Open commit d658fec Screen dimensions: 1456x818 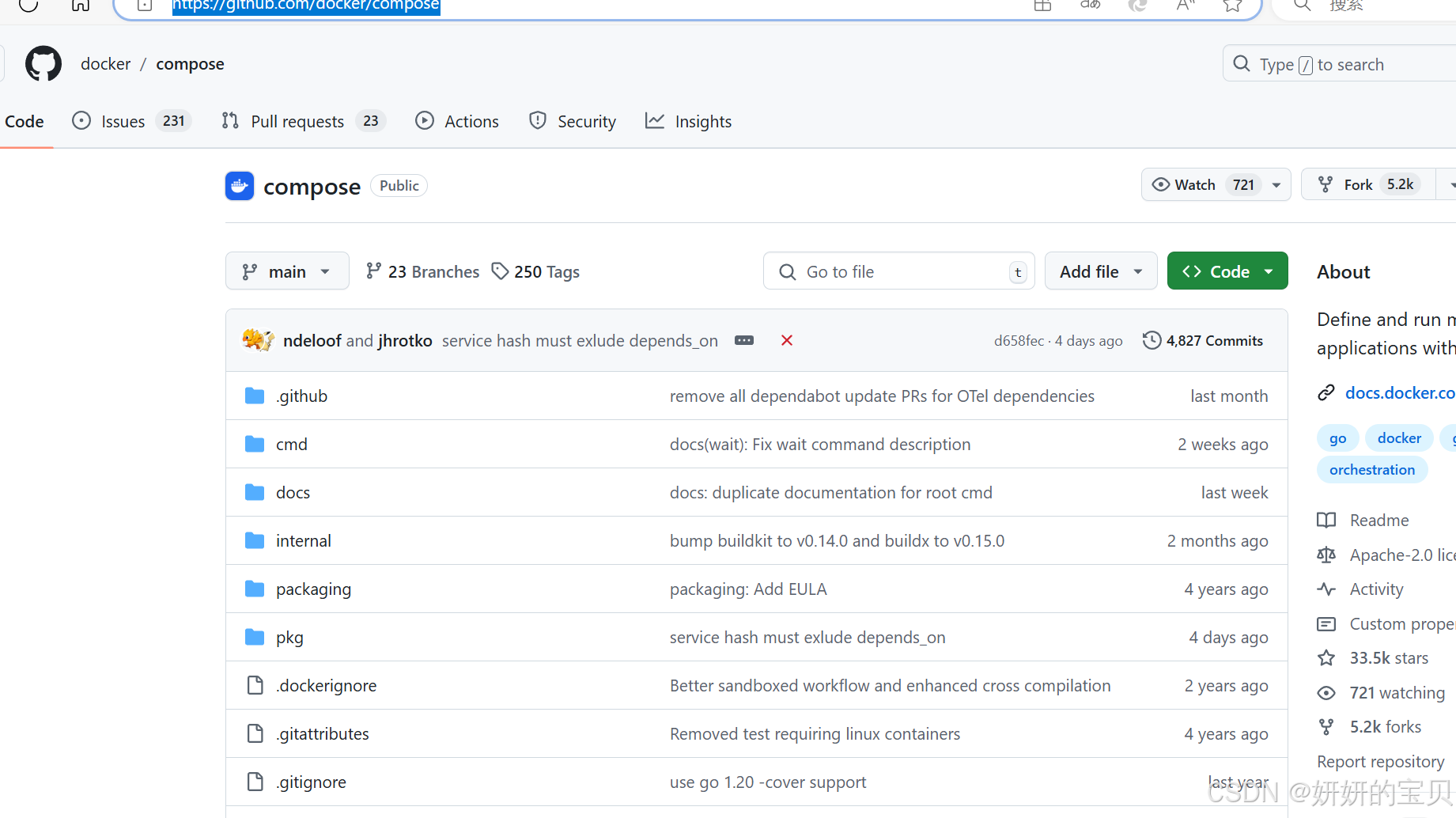pyautogui.click(x=1019, y=340)
